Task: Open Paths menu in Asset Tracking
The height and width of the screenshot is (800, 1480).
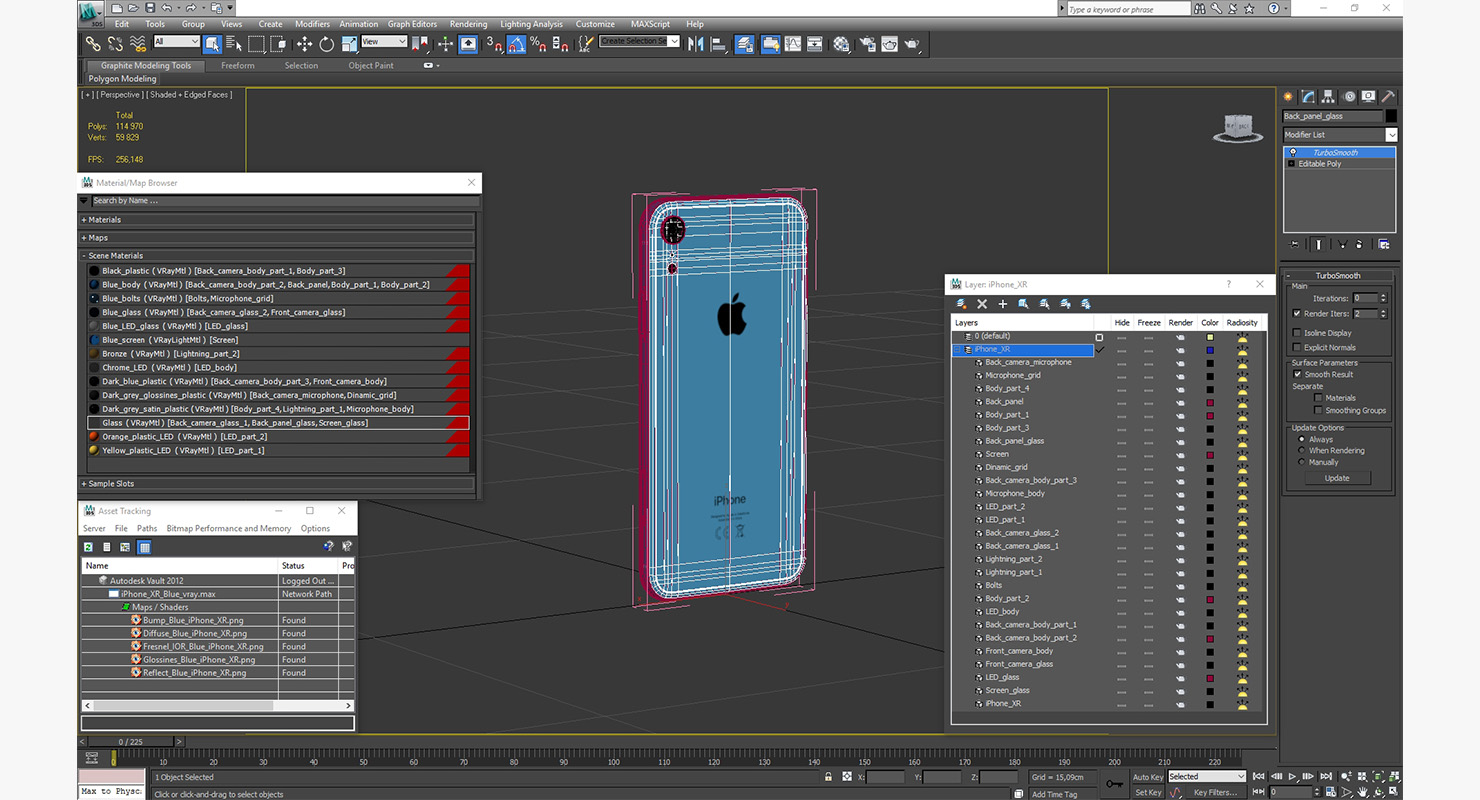Action: click(147, 528)
